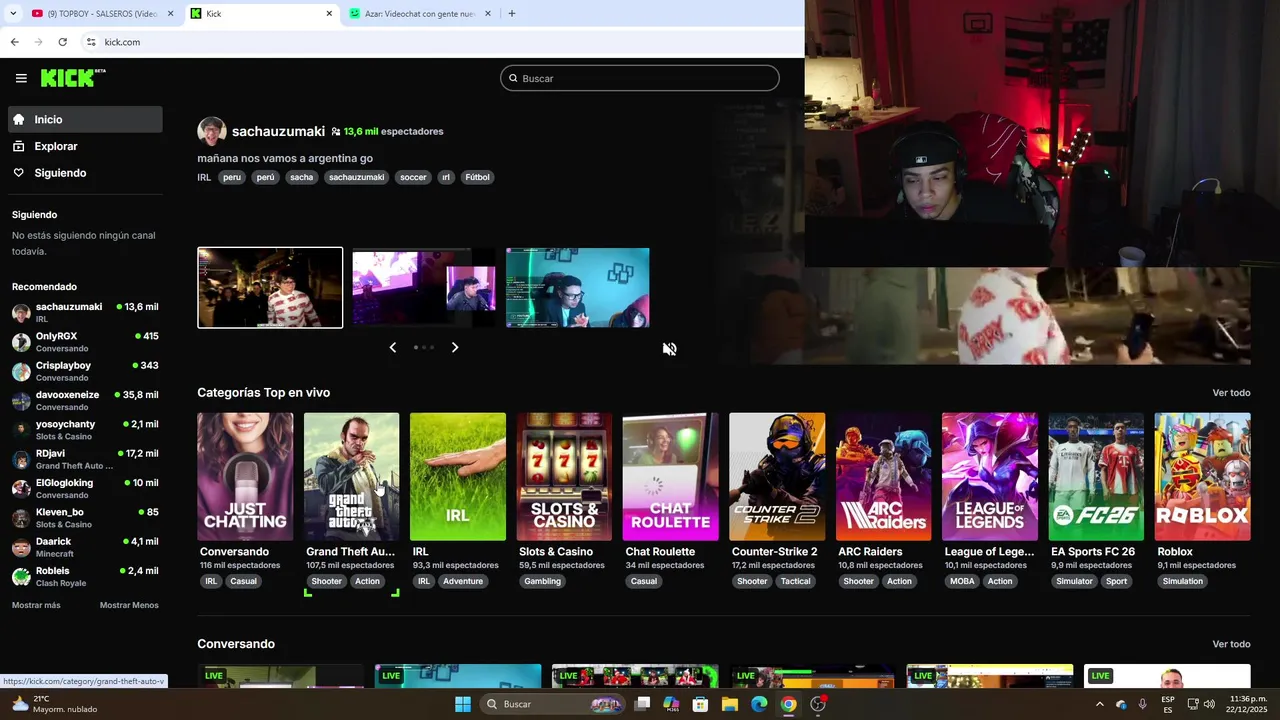Select 'Simulation' tag under Roblox
This screenshot has height=720, width=1280.
pyautogui.click(x=1183, y=581)
